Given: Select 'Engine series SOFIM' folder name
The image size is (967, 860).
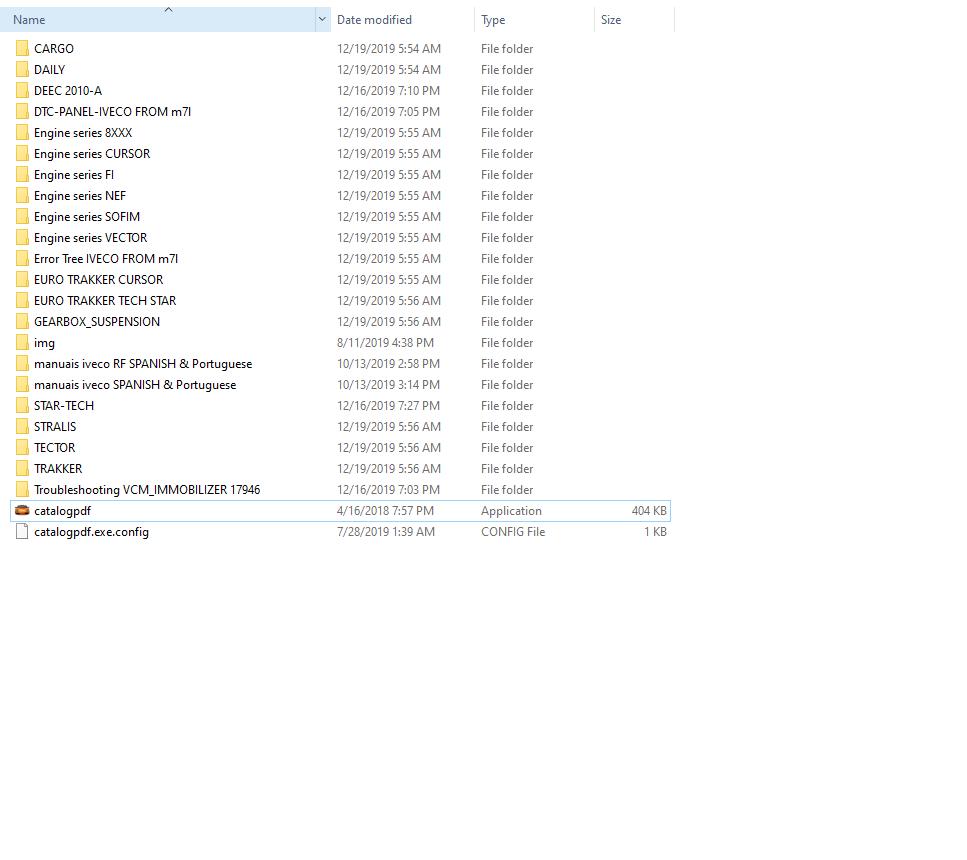Looking at the screenshot, I should (87, 216).
